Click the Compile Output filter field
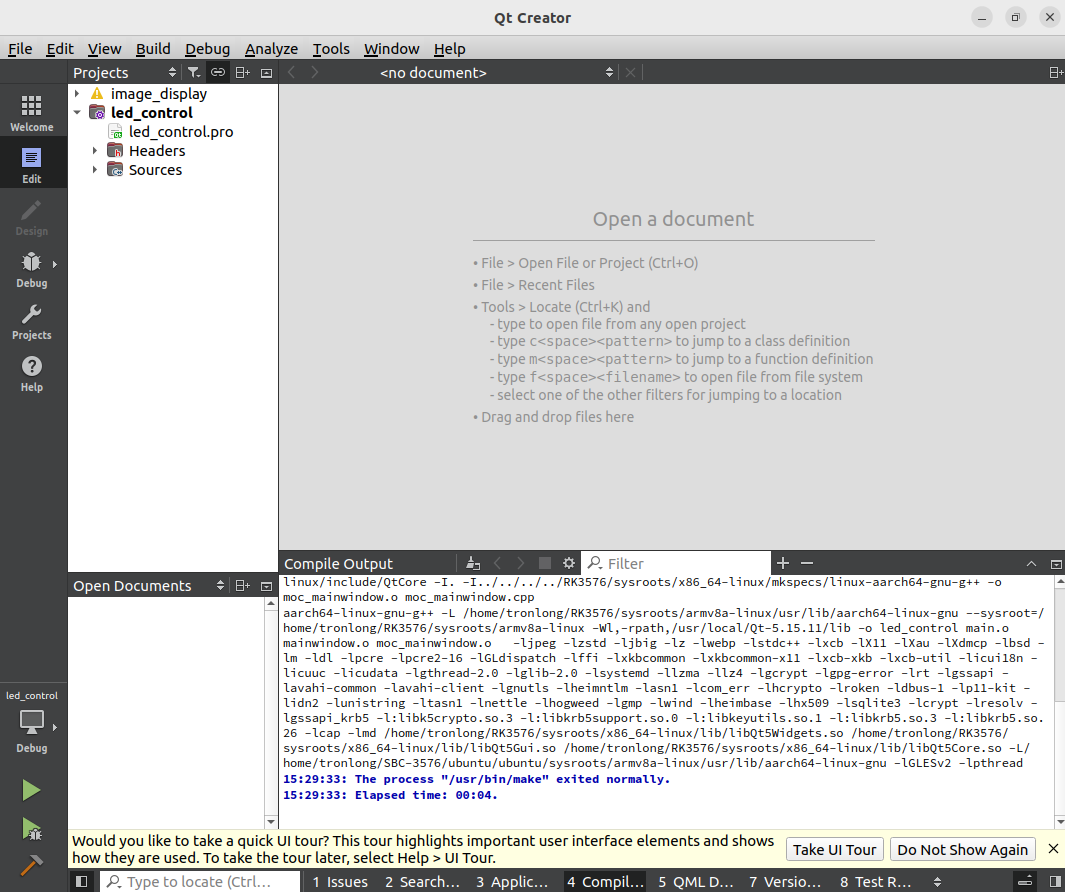The width and height of the screenshot is (1065, 892). 676,563
